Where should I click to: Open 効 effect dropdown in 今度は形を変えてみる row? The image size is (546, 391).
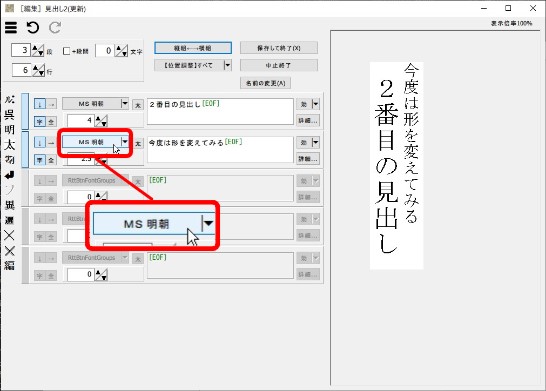coord(315,142)
